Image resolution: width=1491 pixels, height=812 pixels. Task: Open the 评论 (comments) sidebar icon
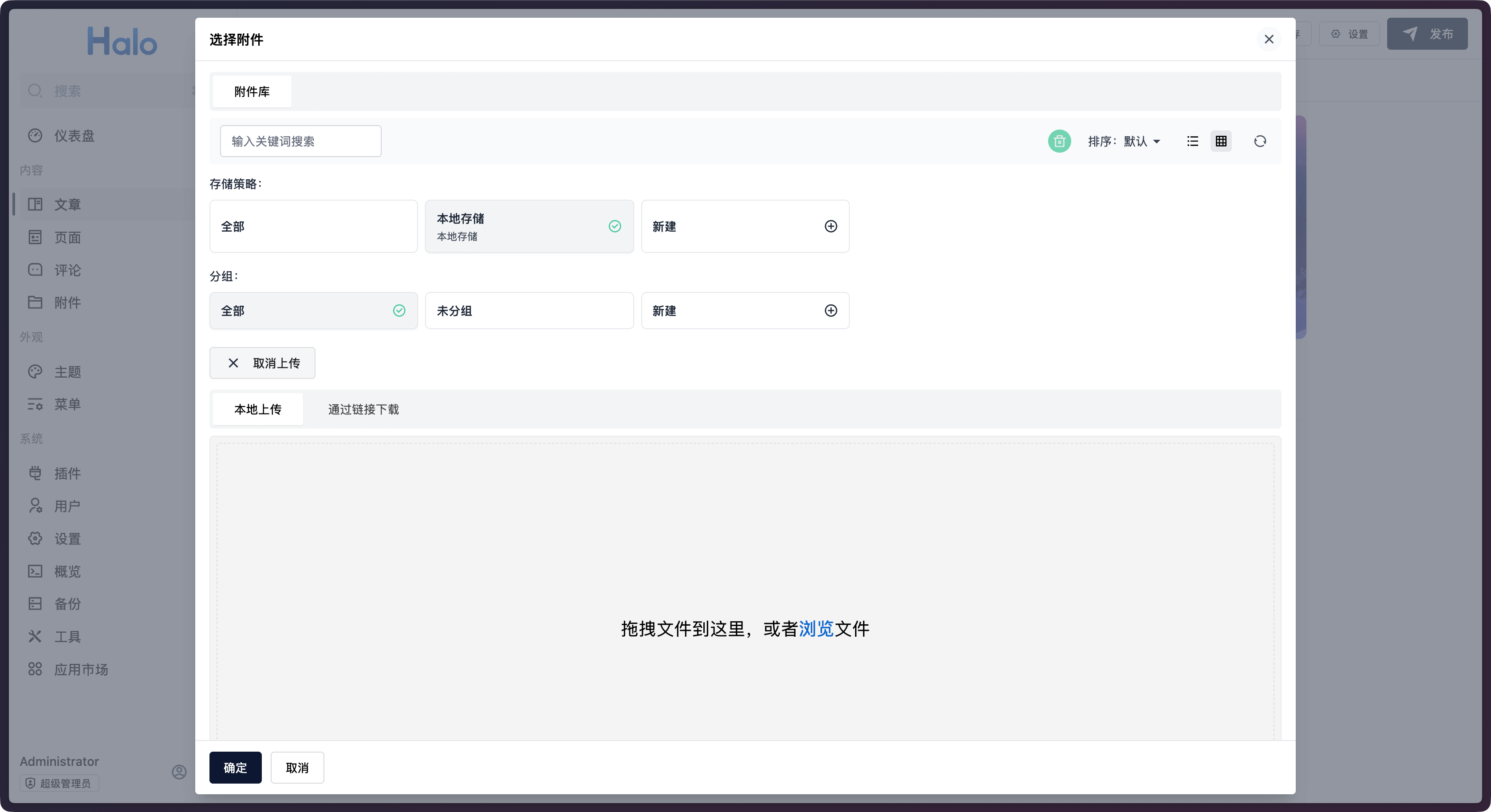click(67, 270)
